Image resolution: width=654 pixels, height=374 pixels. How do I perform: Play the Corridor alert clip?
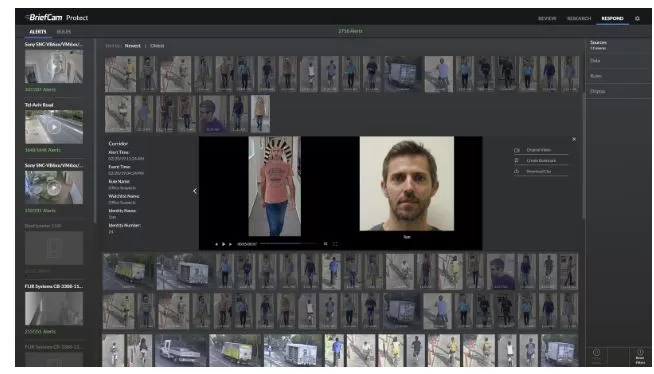[224, 244]
